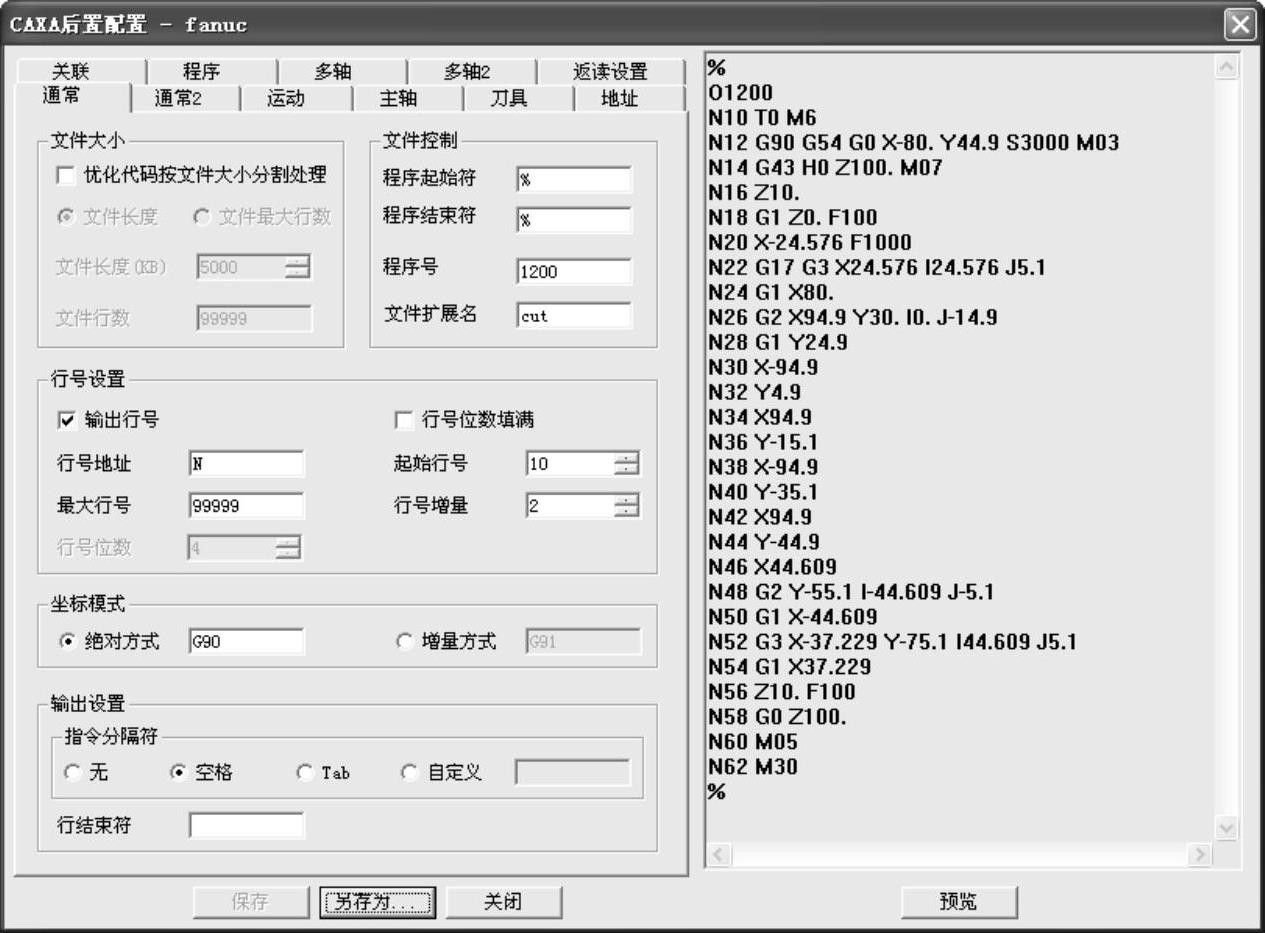Click the 另存为... button
Screen dimensions: 1265x933
pyautogui.click(x=375, y=902)
